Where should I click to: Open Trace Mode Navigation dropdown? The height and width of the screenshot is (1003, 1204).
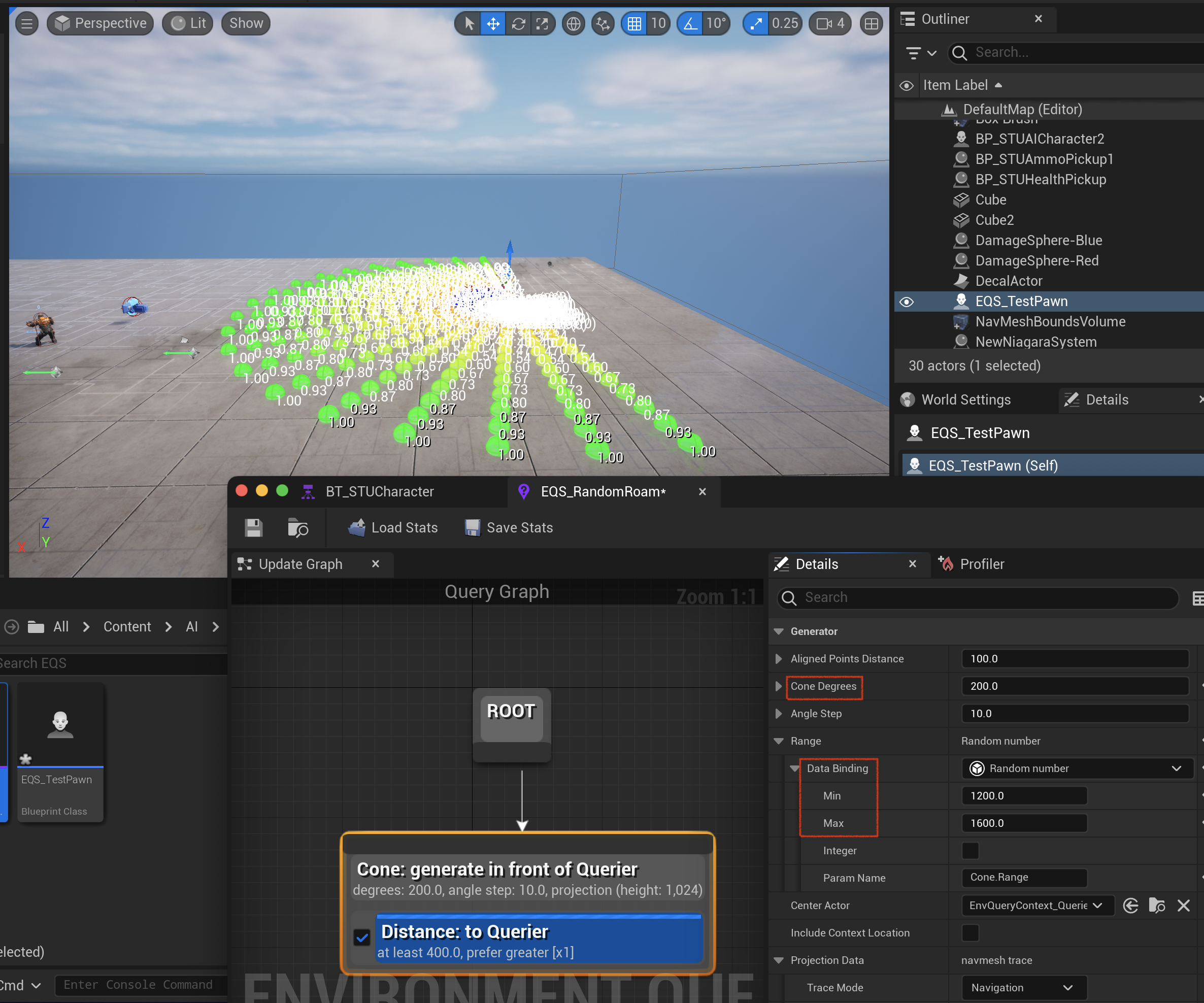(1024, 988)
